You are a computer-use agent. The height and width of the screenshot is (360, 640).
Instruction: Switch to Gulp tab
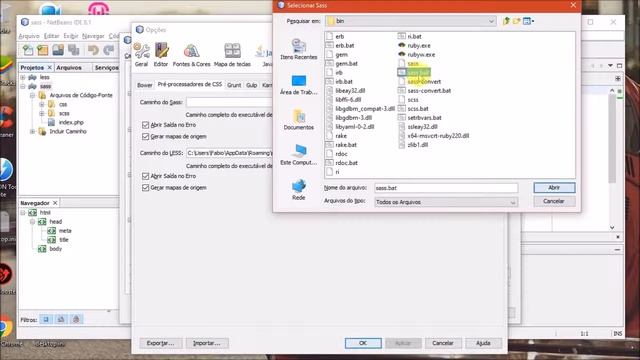click(251, 85)
